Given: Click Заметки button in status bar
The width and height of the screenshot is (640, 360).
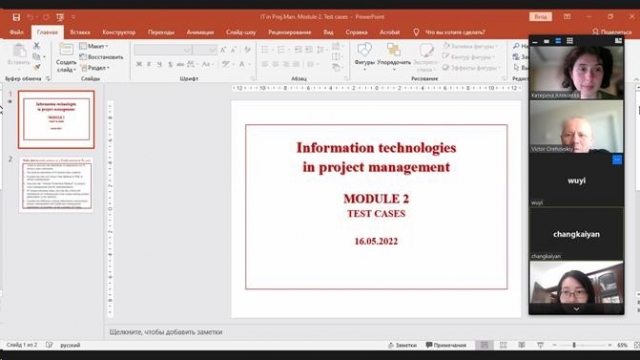Looking at the screenshot, I should click(x=402, y=345).
